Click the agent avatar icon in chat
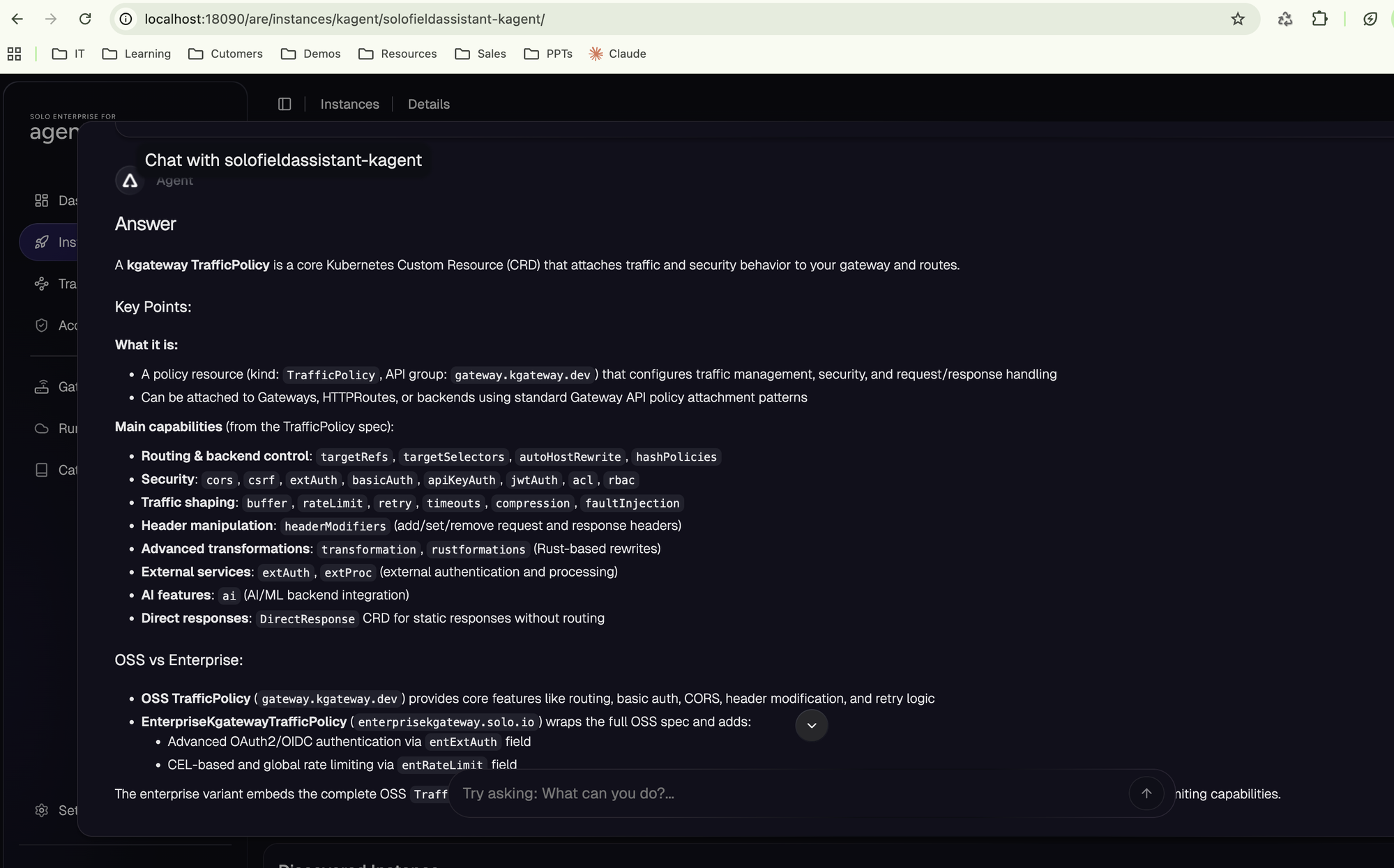This screenshot has width=1394, height=868. [x=130, y=181]
